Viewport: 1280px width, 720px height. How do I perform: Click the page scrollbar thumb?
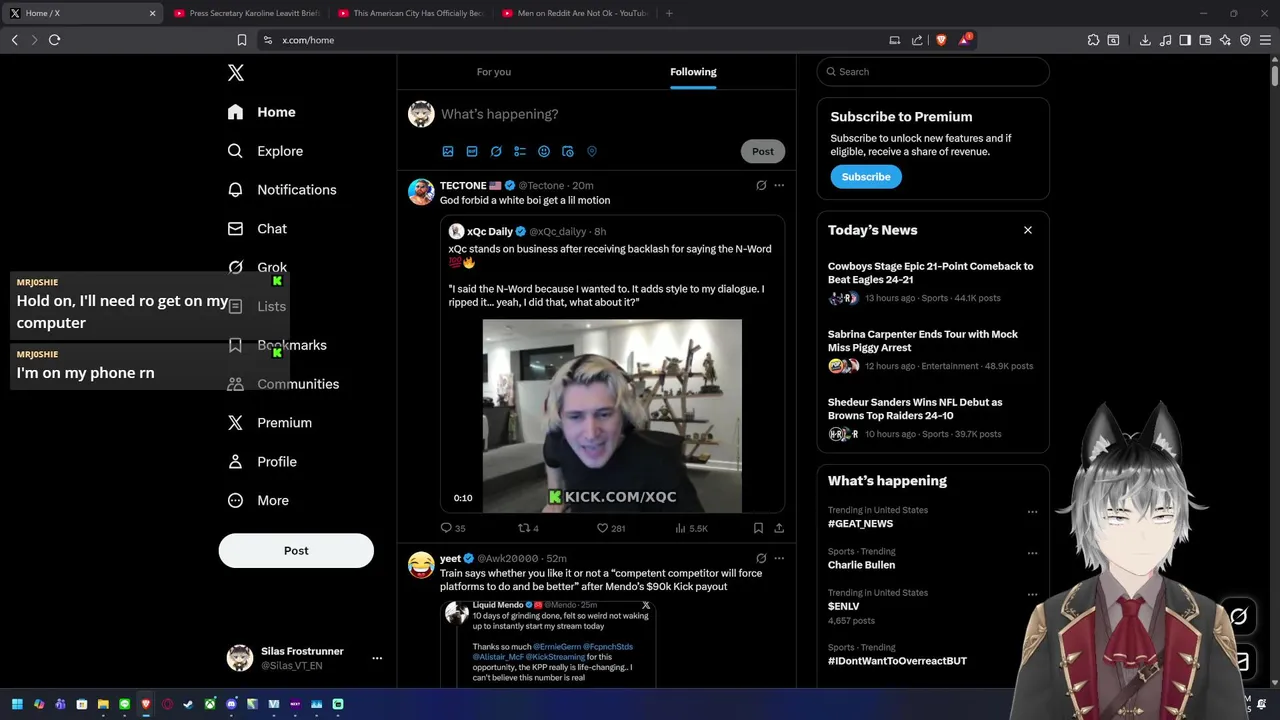pyautogui.click(x=1275, y=75)
